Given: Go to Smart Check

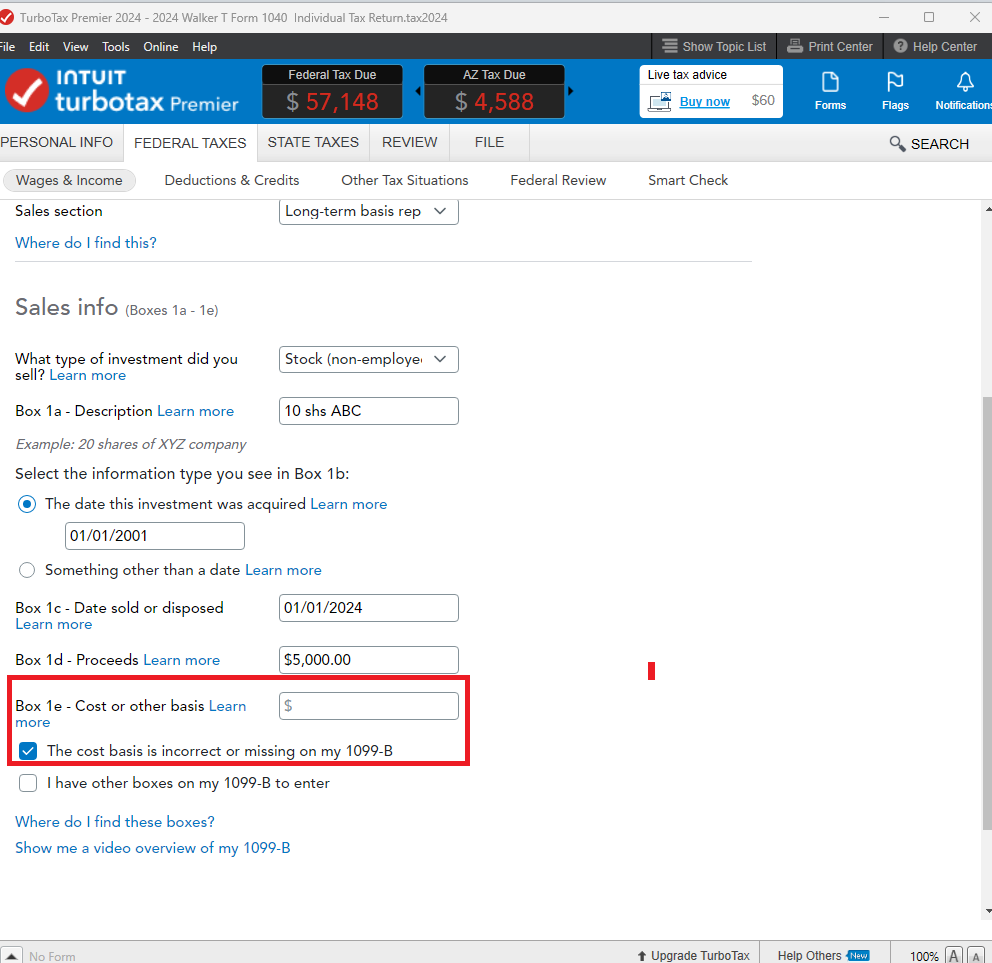Looking at the screenshot, I should [x=688, y=180].
